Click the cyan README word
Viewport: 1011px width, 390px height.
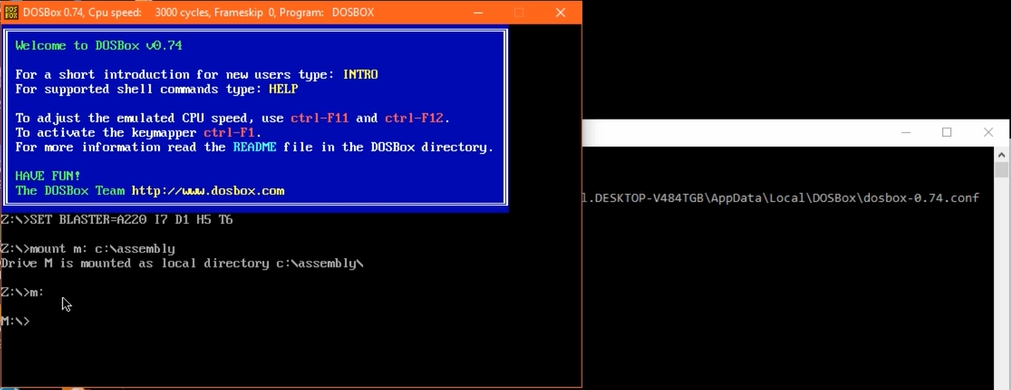point(255,147)
